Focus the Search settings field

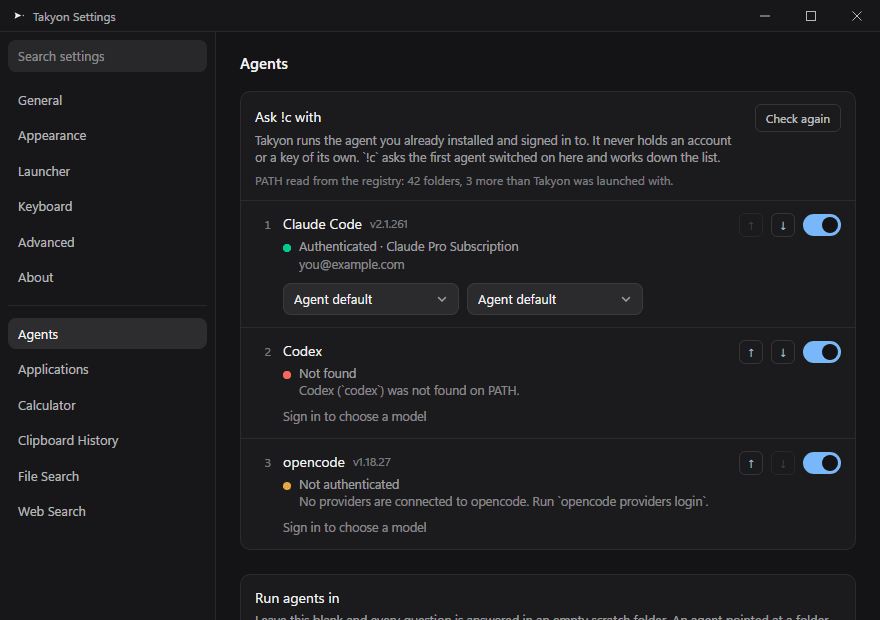[x=107, y=56]
